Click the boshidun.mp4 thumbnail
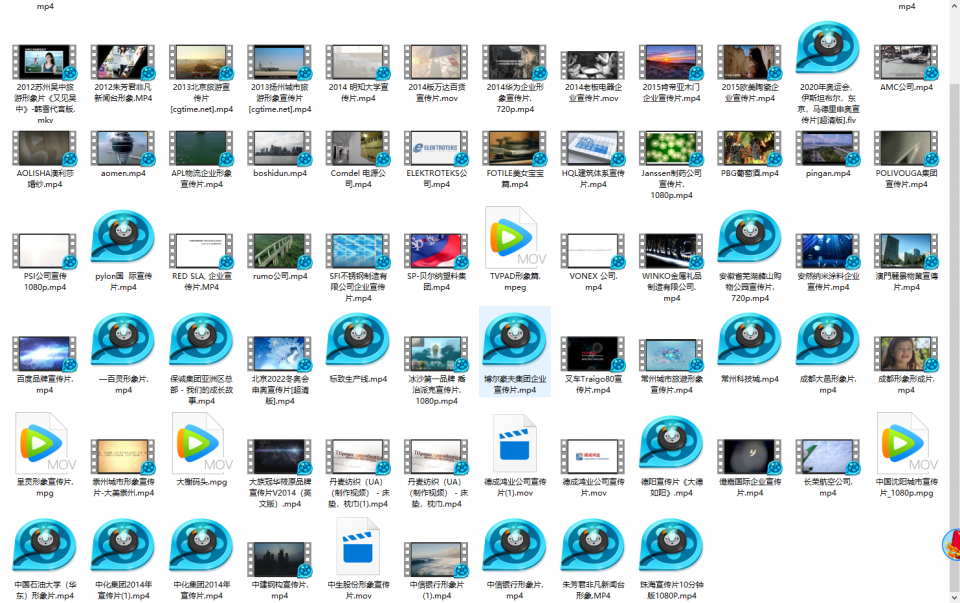Viewport: 960px width, 603px height. 279,148
